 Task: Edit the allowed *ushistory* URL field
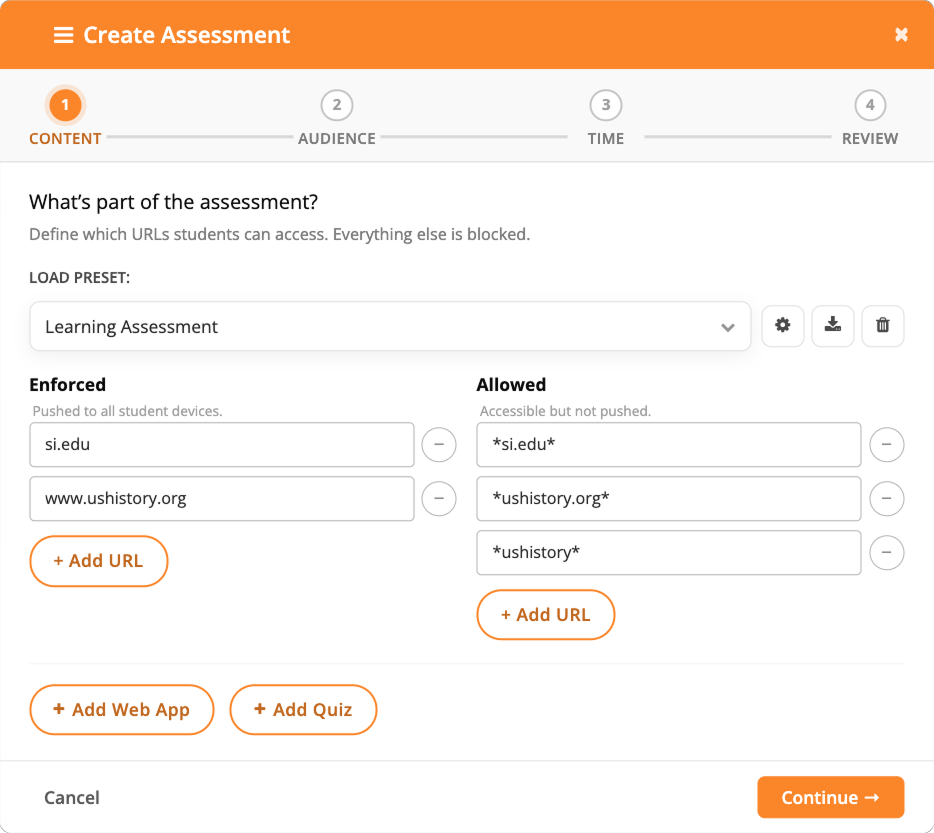coord(668,552)
